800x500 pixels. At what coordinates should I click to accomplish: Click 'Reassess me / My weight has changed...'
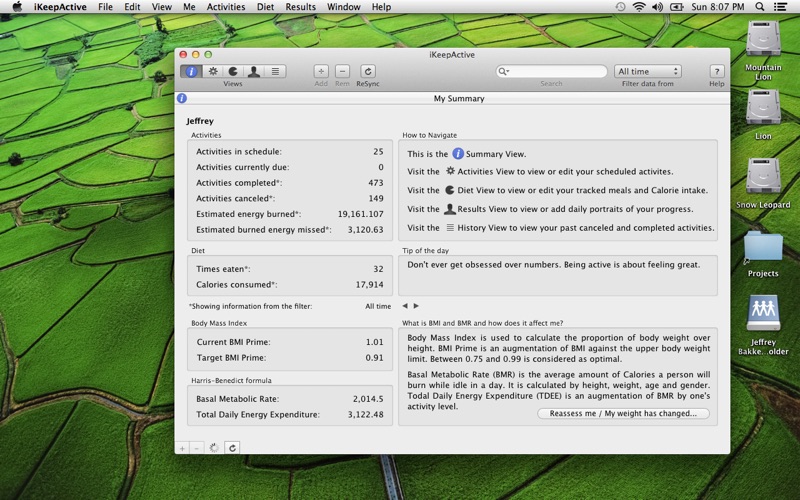[623, 413]
